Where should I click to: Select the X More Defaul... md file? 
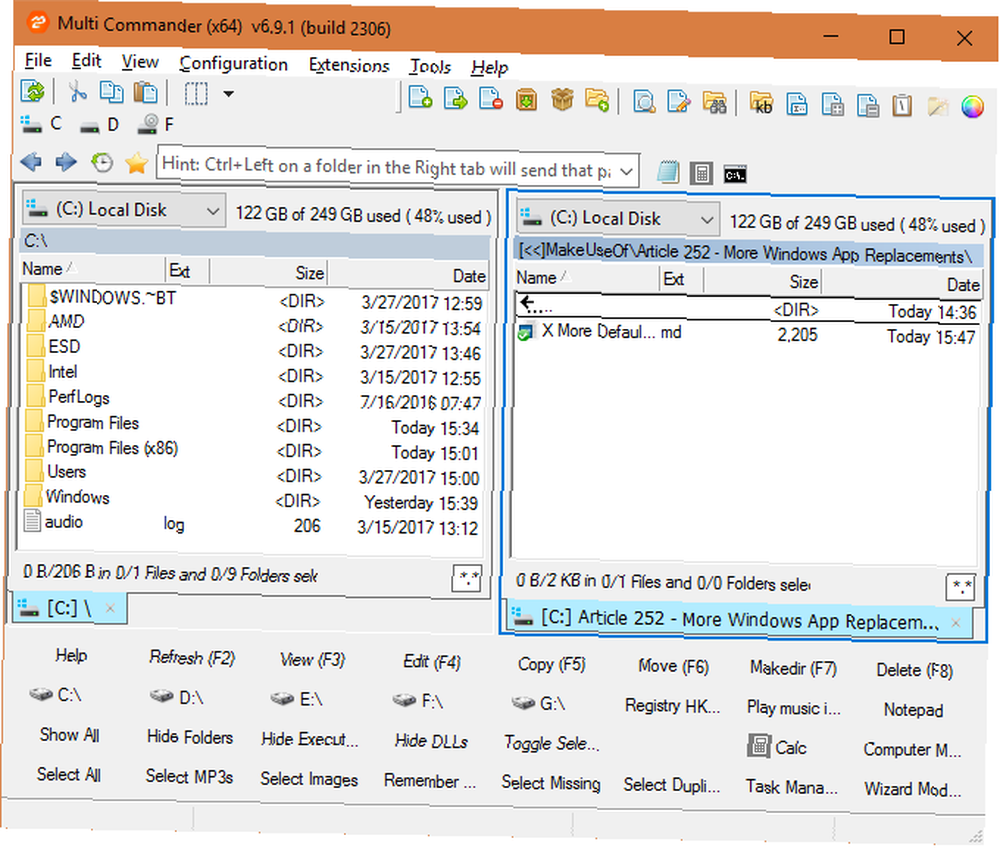click(x=746, y=333)
